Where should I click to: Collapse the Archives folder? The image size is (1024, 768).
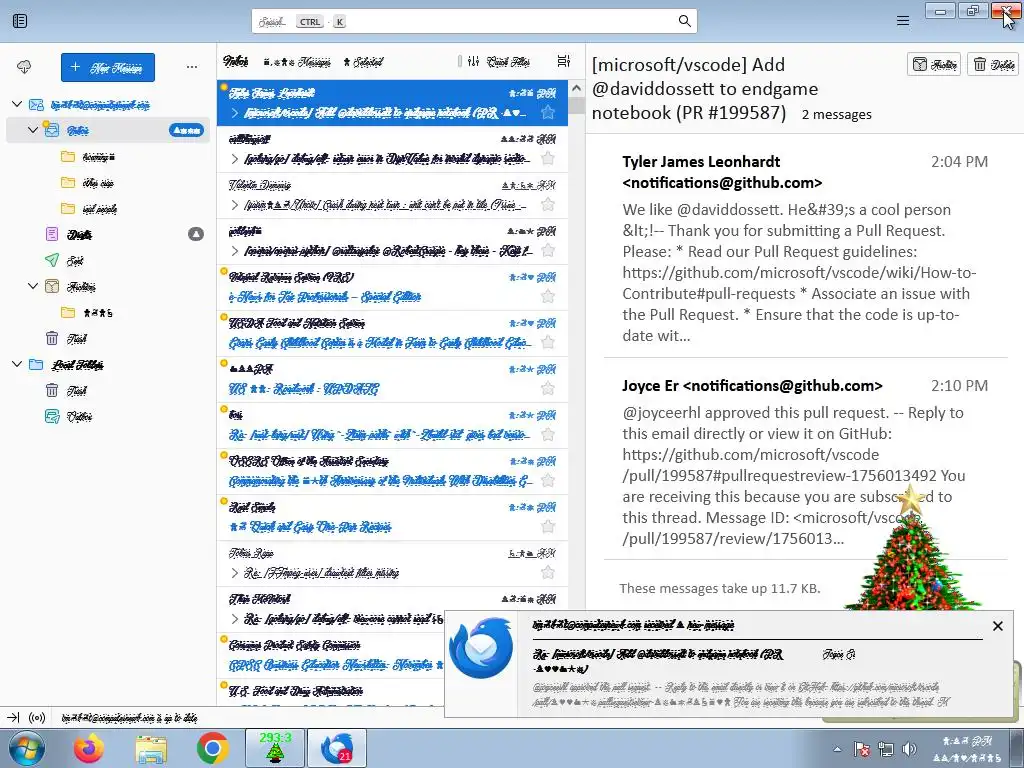click(33, 286)
